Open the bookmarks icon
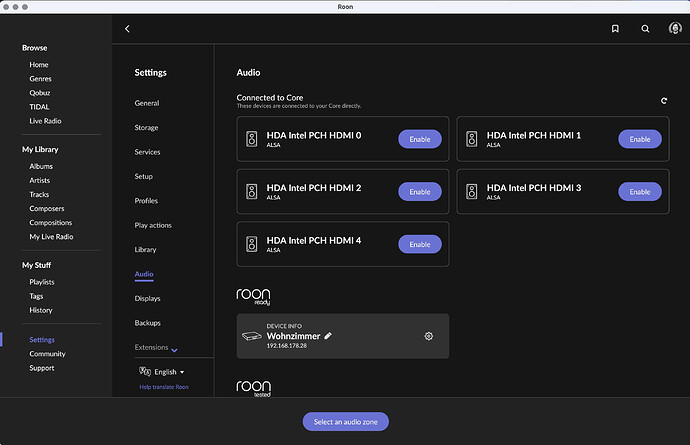Screen dimensions: 690x445 [615, 29]
